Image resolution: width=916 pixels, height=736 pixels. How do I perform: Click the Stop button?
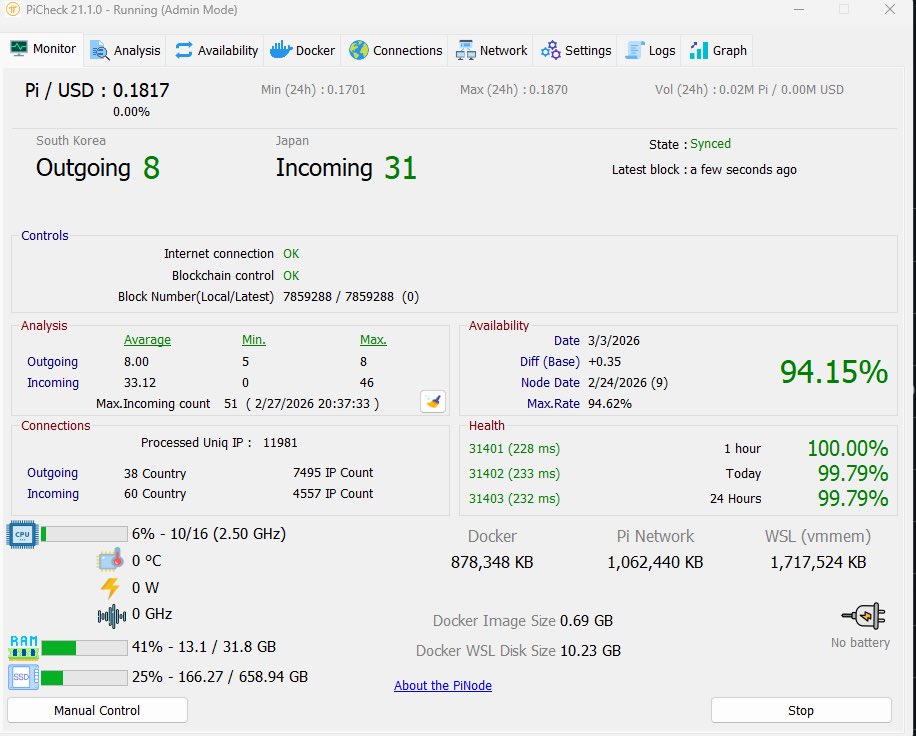tap(800, 710)
